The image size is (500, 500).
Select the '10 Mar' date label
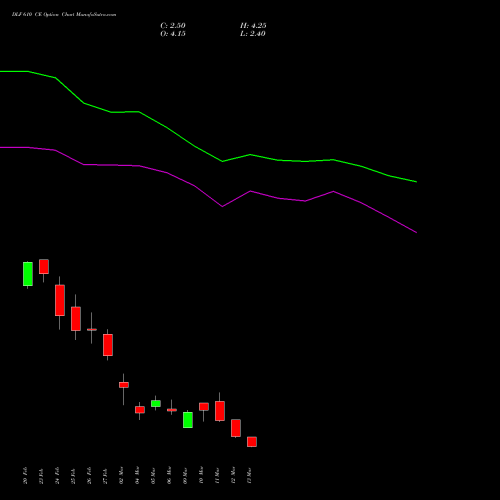click(202, 476)
